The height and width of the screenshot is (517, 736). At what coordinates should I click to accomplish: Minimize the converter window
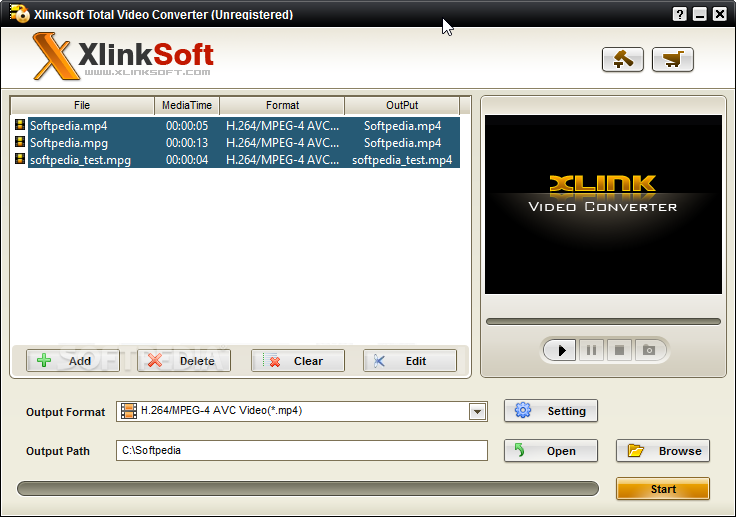(x=699, y=14)
